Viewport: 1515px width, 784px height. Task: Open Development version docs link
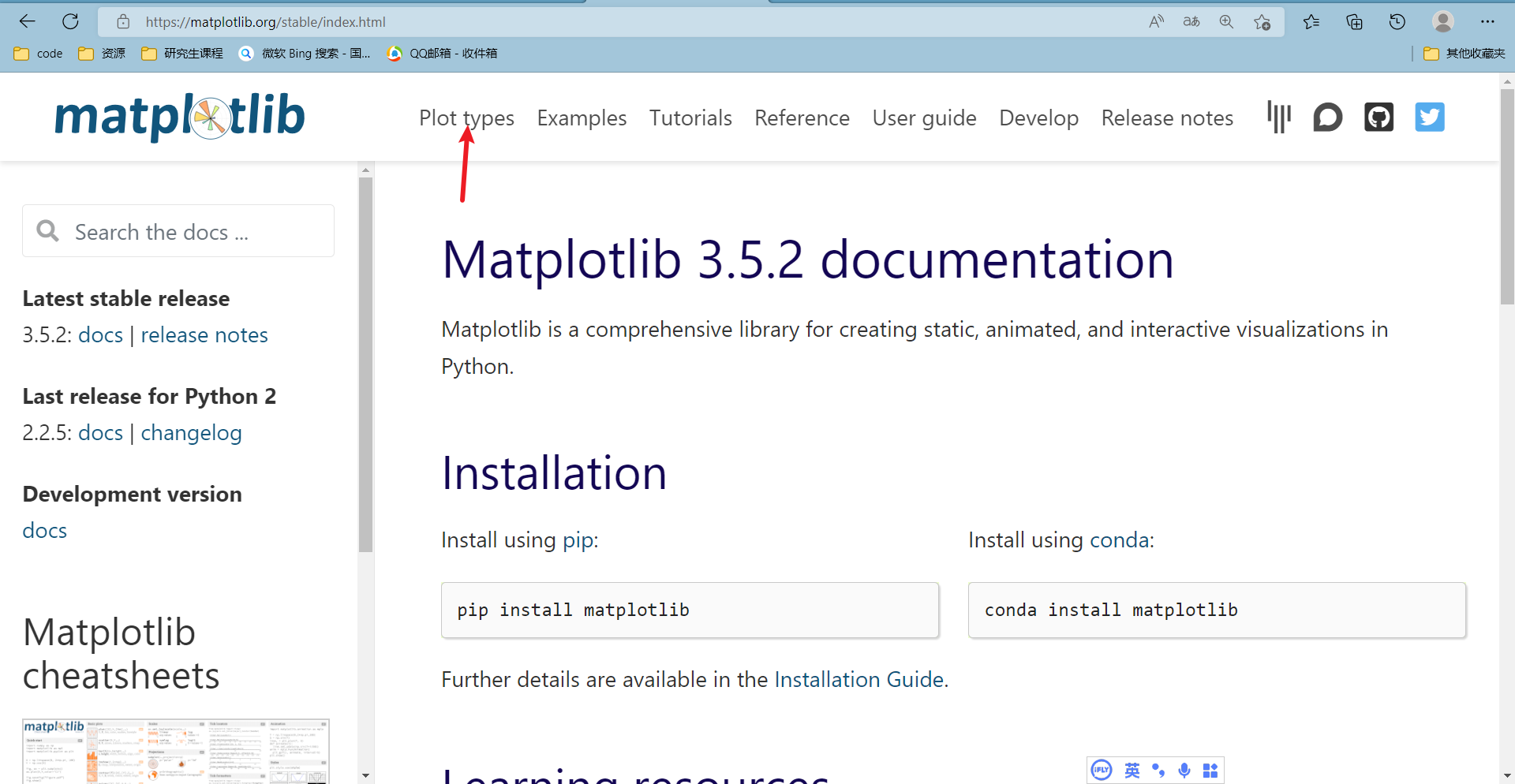45,531
